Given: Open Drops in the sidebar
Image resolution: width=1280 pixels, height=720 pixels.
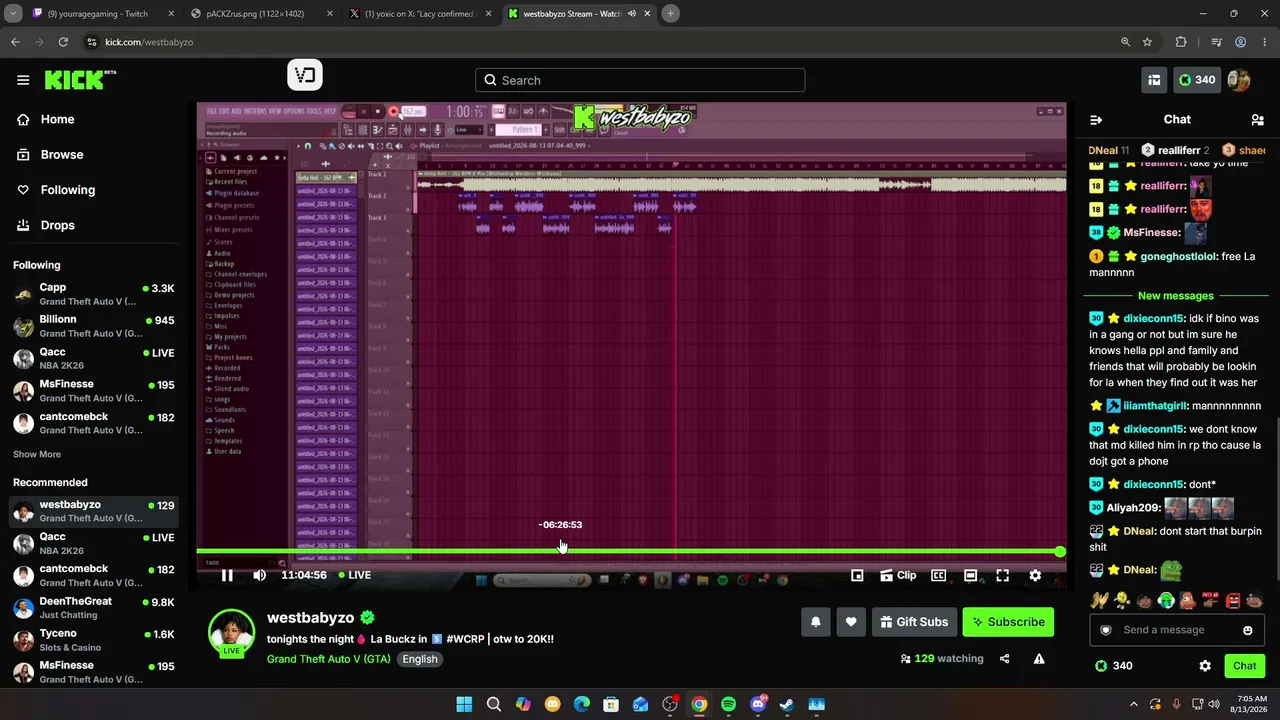Looking at the screenshot, I should 46,225.
